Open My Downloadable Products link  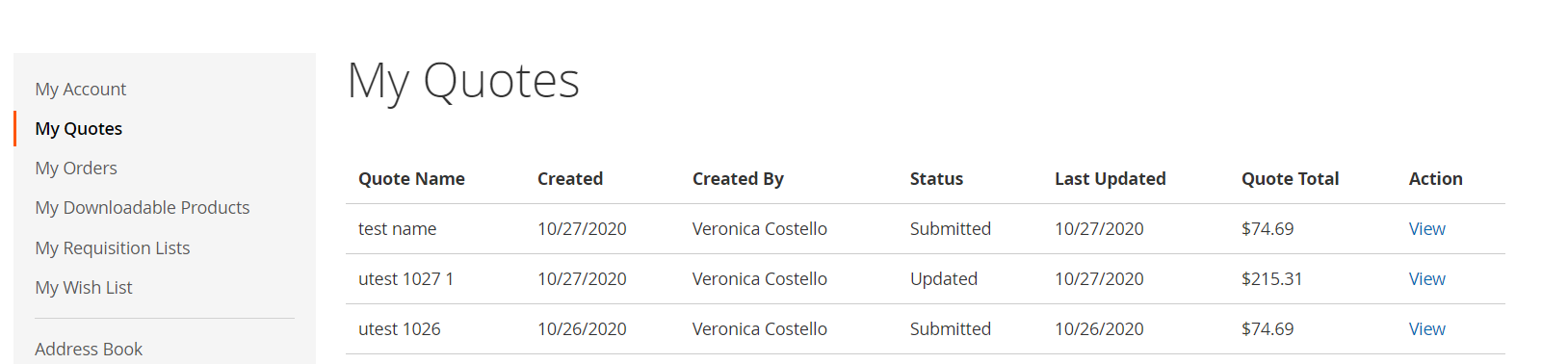[x=143, y=207]
